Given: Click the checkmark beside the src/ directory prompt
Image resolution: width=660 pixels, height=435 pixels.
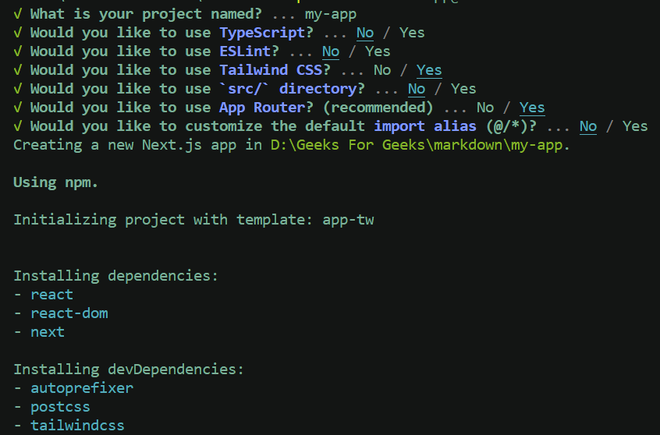Looking at the screenshot, I should point(18,88).
